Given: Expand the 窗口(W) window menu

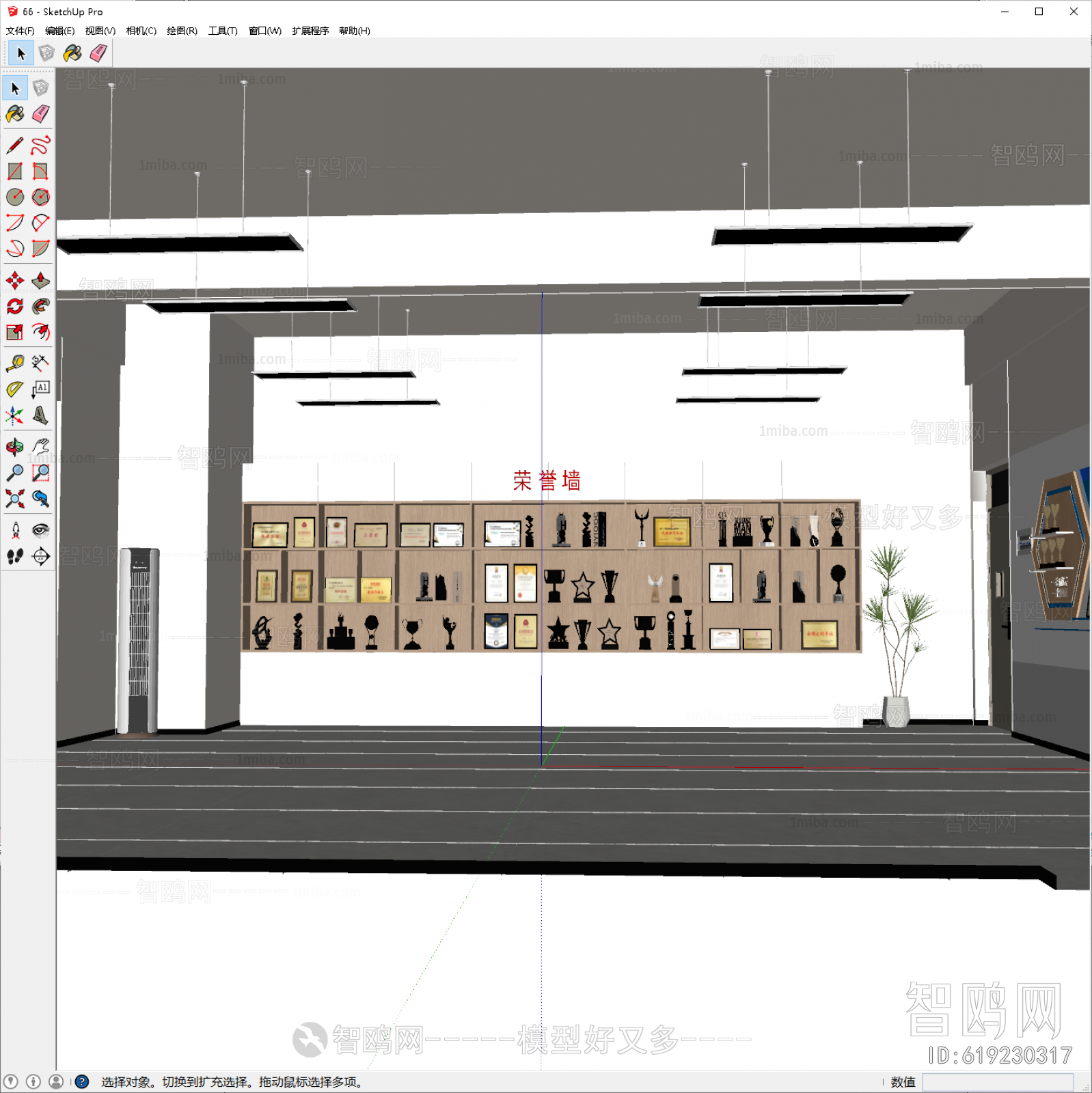Looking at the screenshot, I should [x=264, y=31].
